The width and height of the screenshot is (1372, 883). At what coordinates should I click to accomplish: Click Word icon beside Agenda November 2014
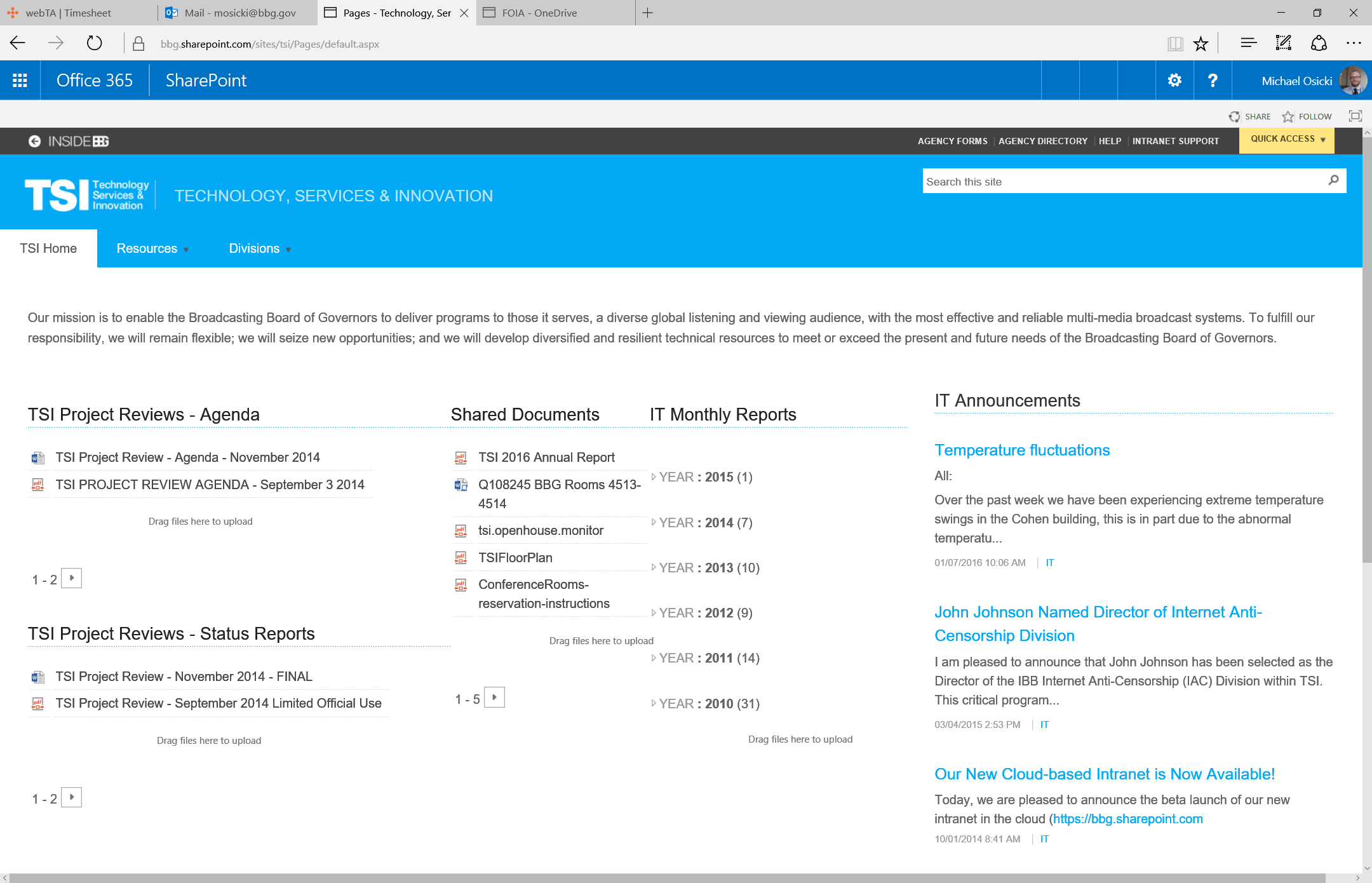coord(38,457)
